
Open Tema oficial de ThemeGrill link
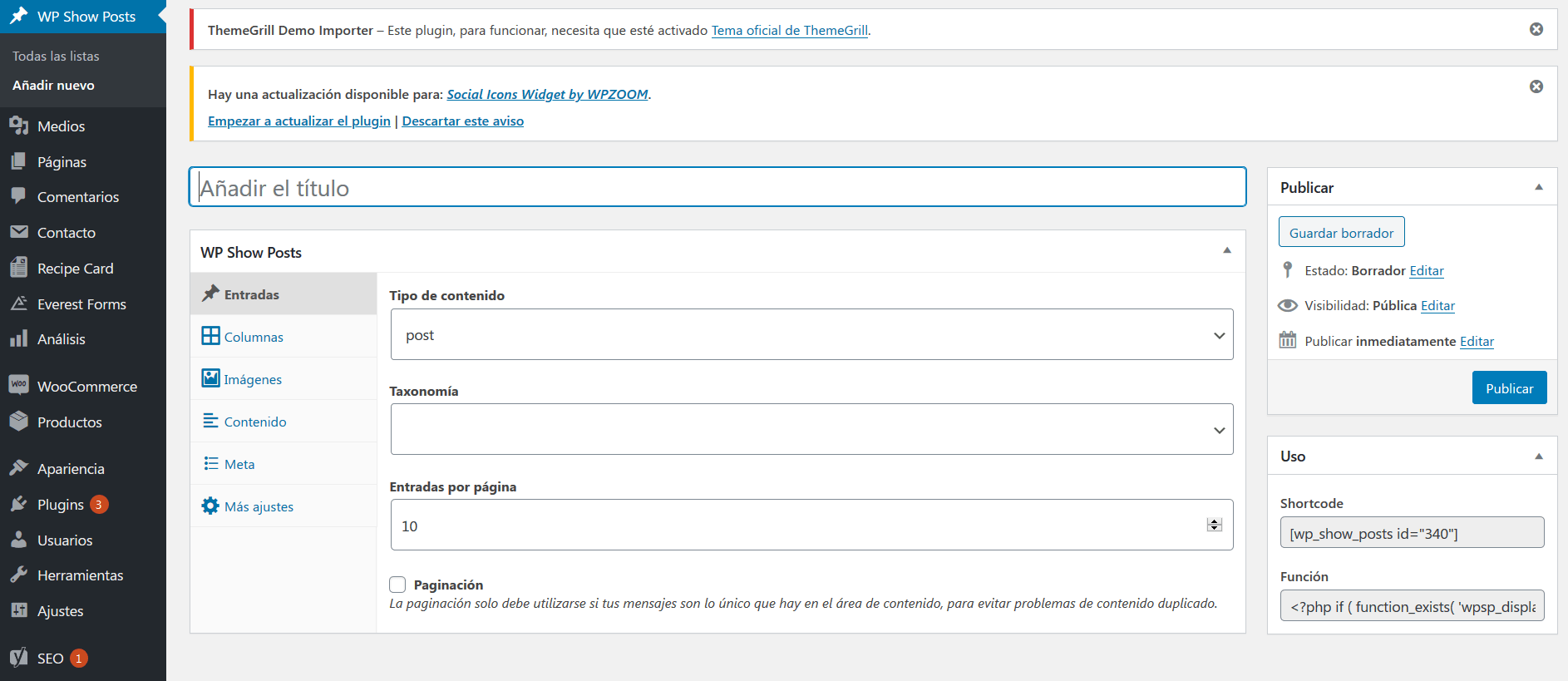[x=790, y=30]
